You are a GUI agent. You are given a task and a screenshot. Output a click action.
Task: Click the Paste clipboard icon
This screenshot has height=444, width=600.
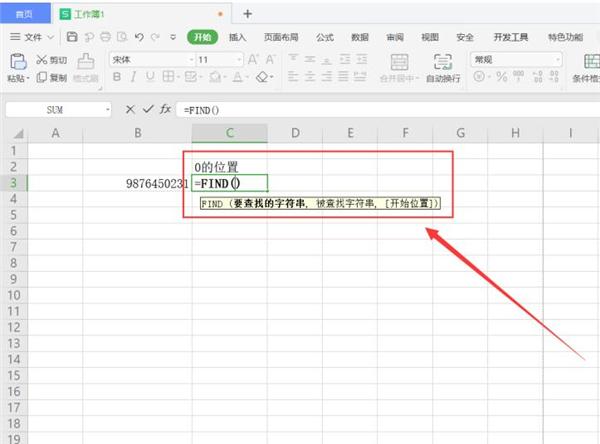pos(17,62)
